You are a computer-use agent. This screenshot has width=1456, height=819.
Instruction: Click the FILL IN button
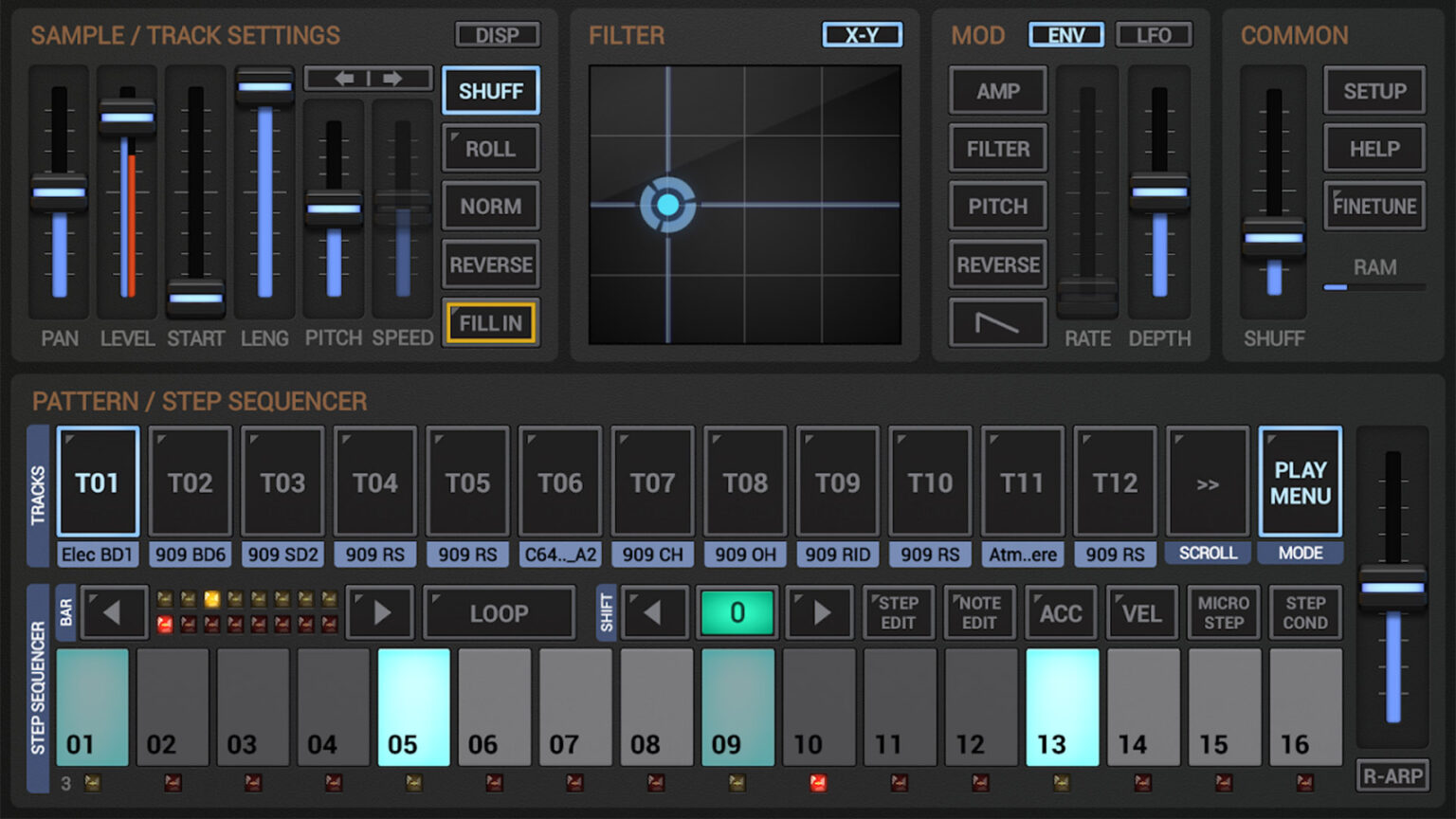coord(490,323)
